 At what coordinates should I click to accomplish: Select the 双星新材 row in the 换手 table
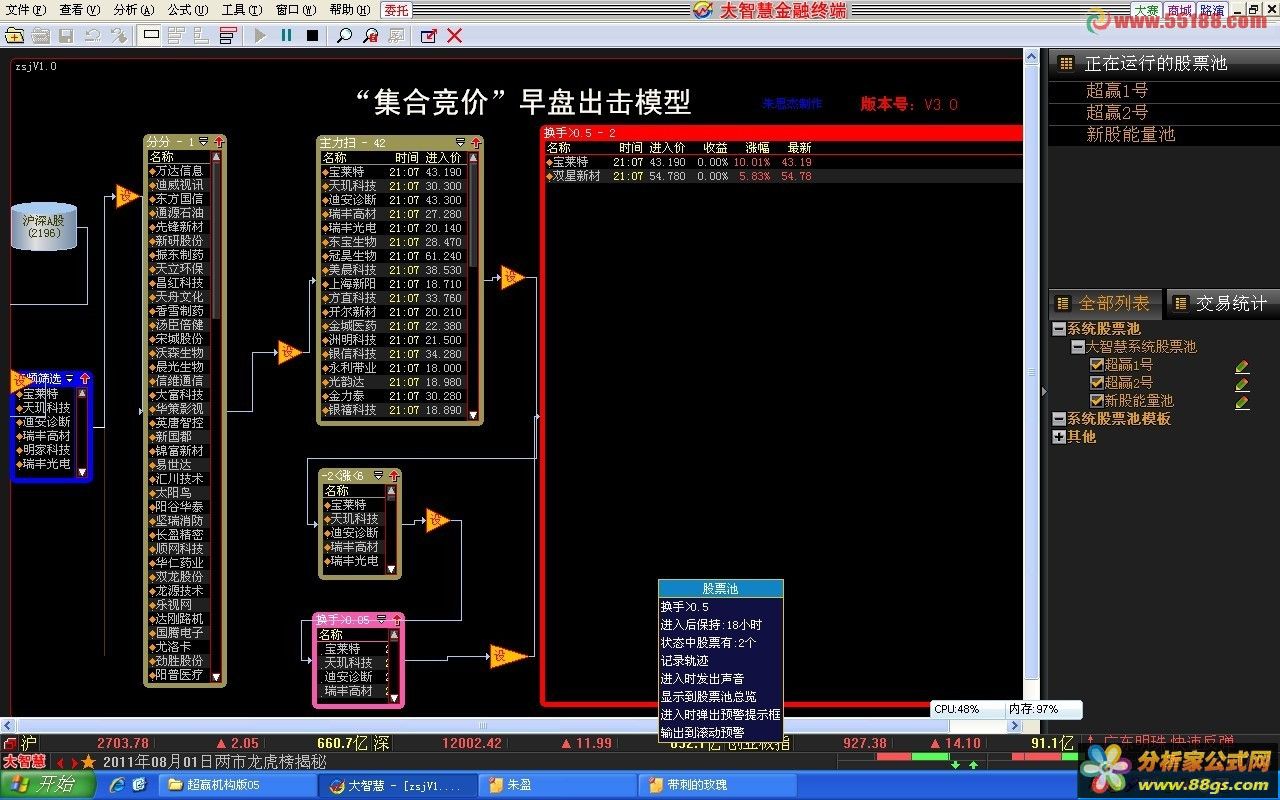pyautogui.click(x=783, y=176)
